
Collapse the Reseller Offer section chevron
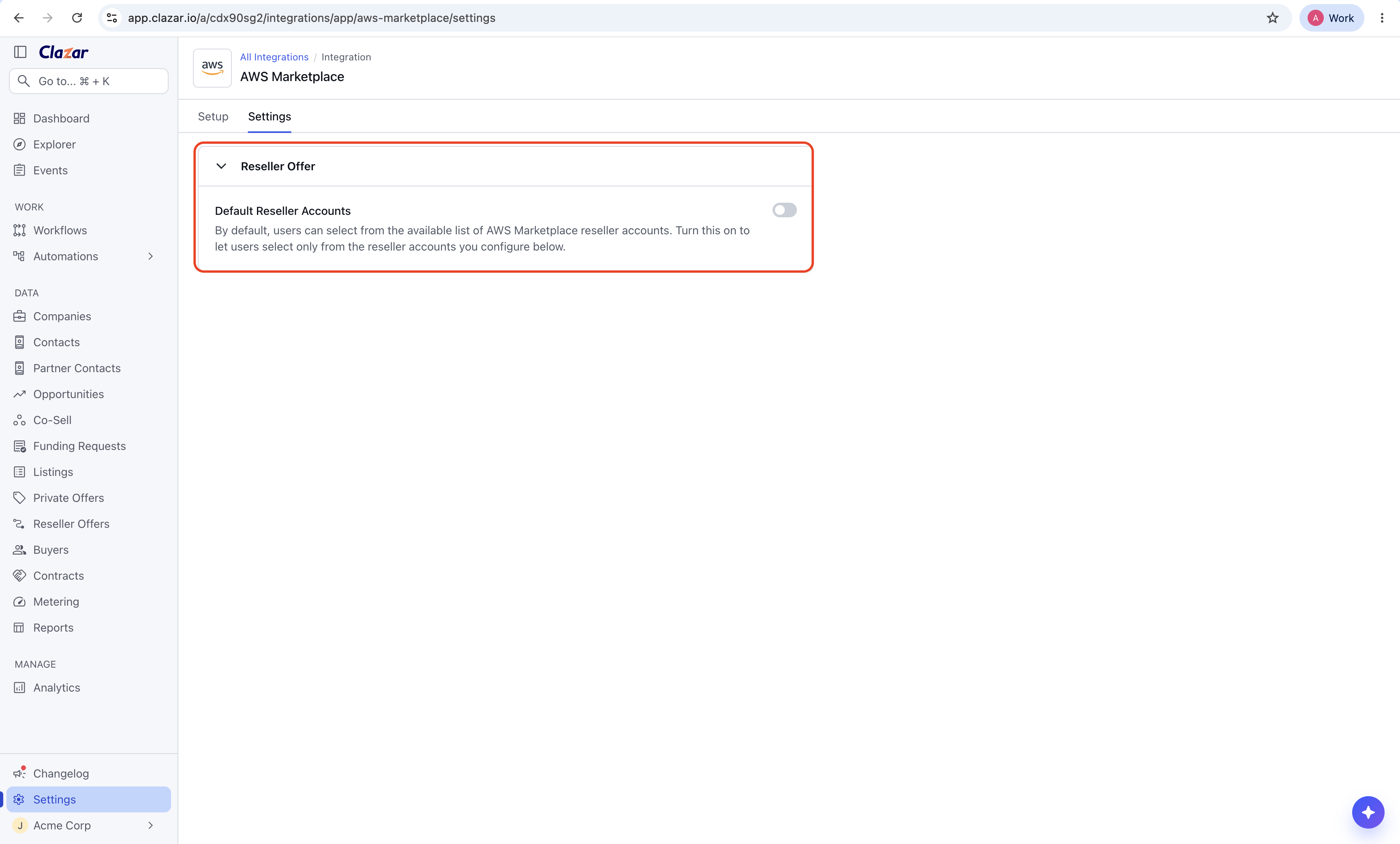click(x=222, y=166)
